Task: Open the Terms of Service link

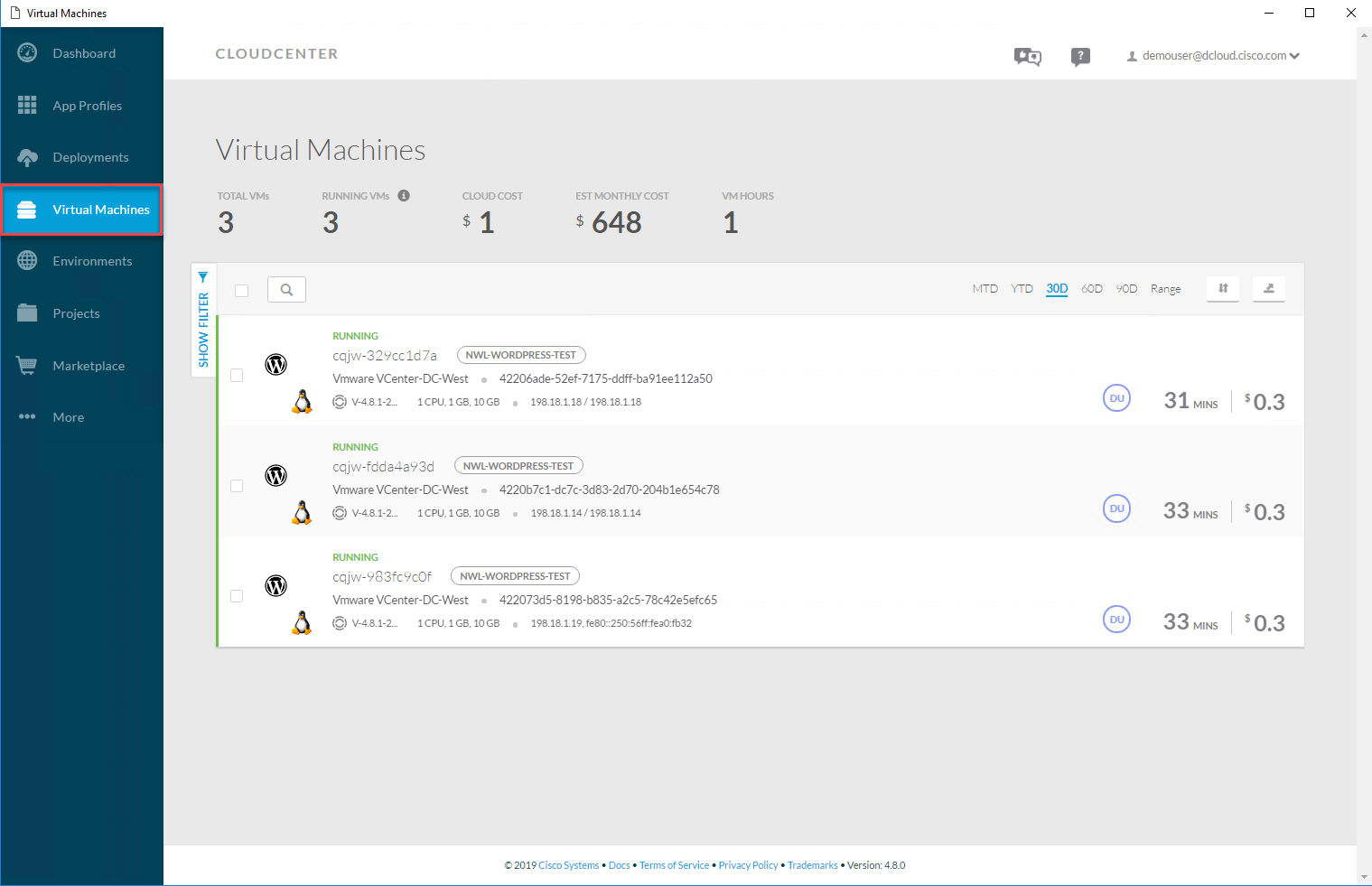Action: coord(674,865)
